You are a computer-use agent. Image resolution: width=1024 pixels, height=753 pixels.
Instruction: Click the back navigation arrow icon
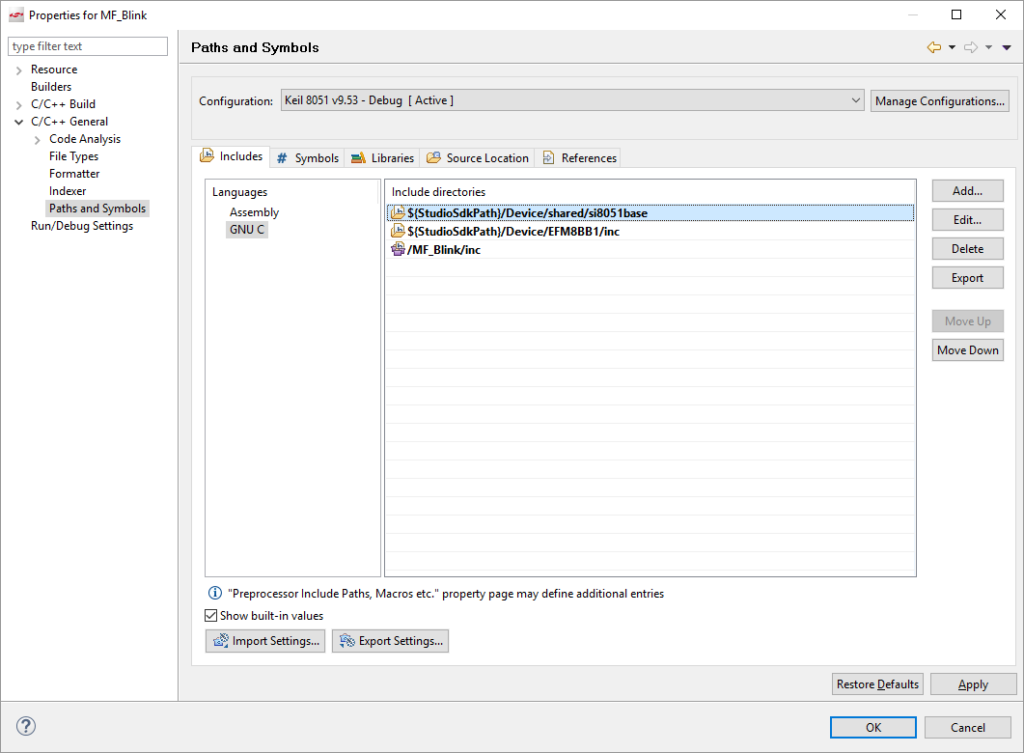934,47
